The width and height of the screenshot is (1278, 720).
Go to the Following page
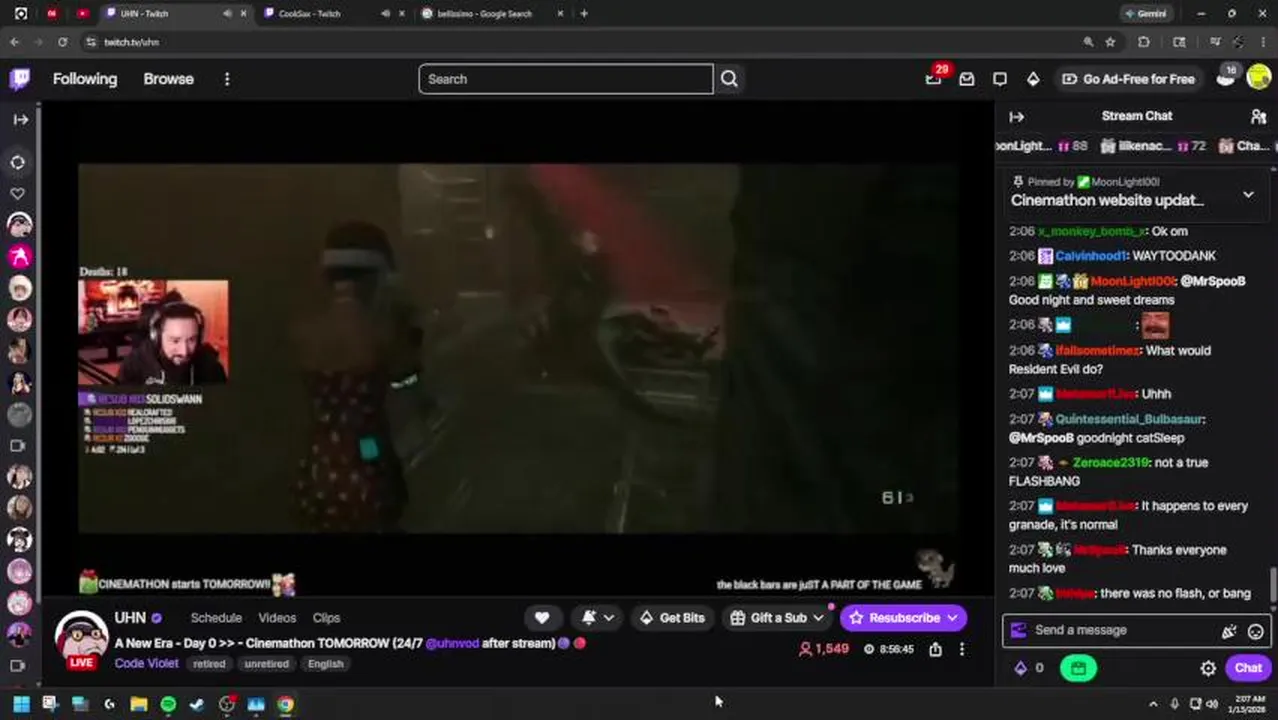85,79
